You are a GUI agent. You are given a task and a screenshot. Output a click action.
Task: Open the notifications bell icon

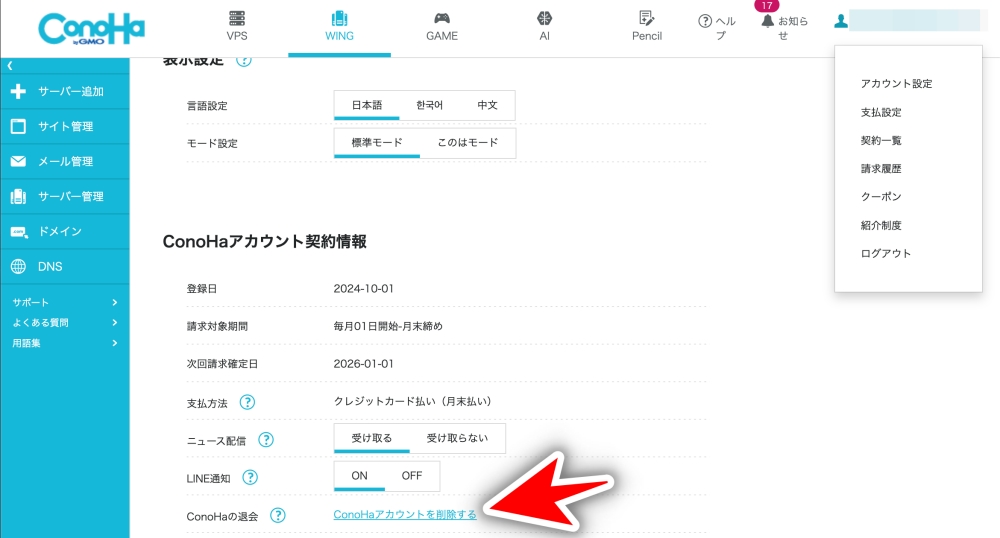(767, 21)
